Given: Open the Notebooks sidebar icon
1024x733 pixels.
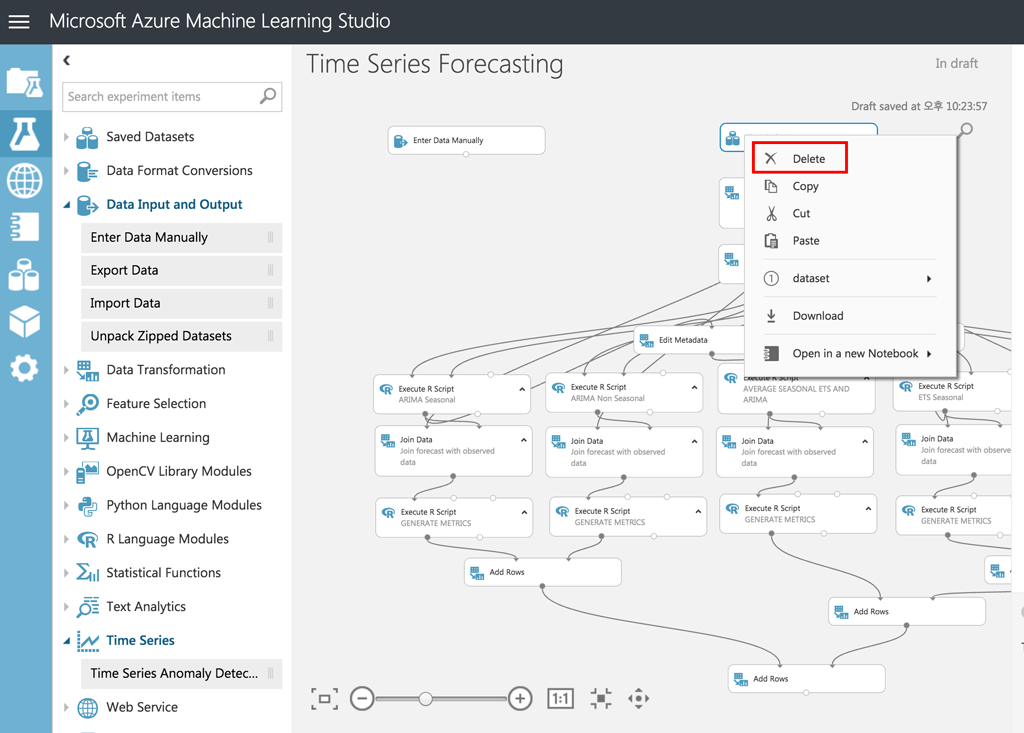Looking at the screenshot, I should click(x=25, y=227).
